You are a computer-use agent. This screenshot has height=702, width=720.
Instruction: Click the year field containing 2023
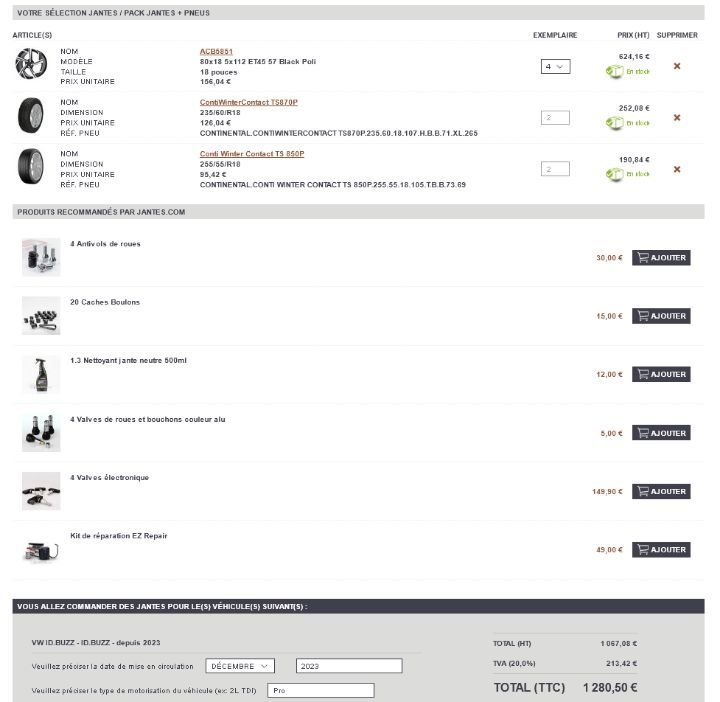[x=349, y=666]
